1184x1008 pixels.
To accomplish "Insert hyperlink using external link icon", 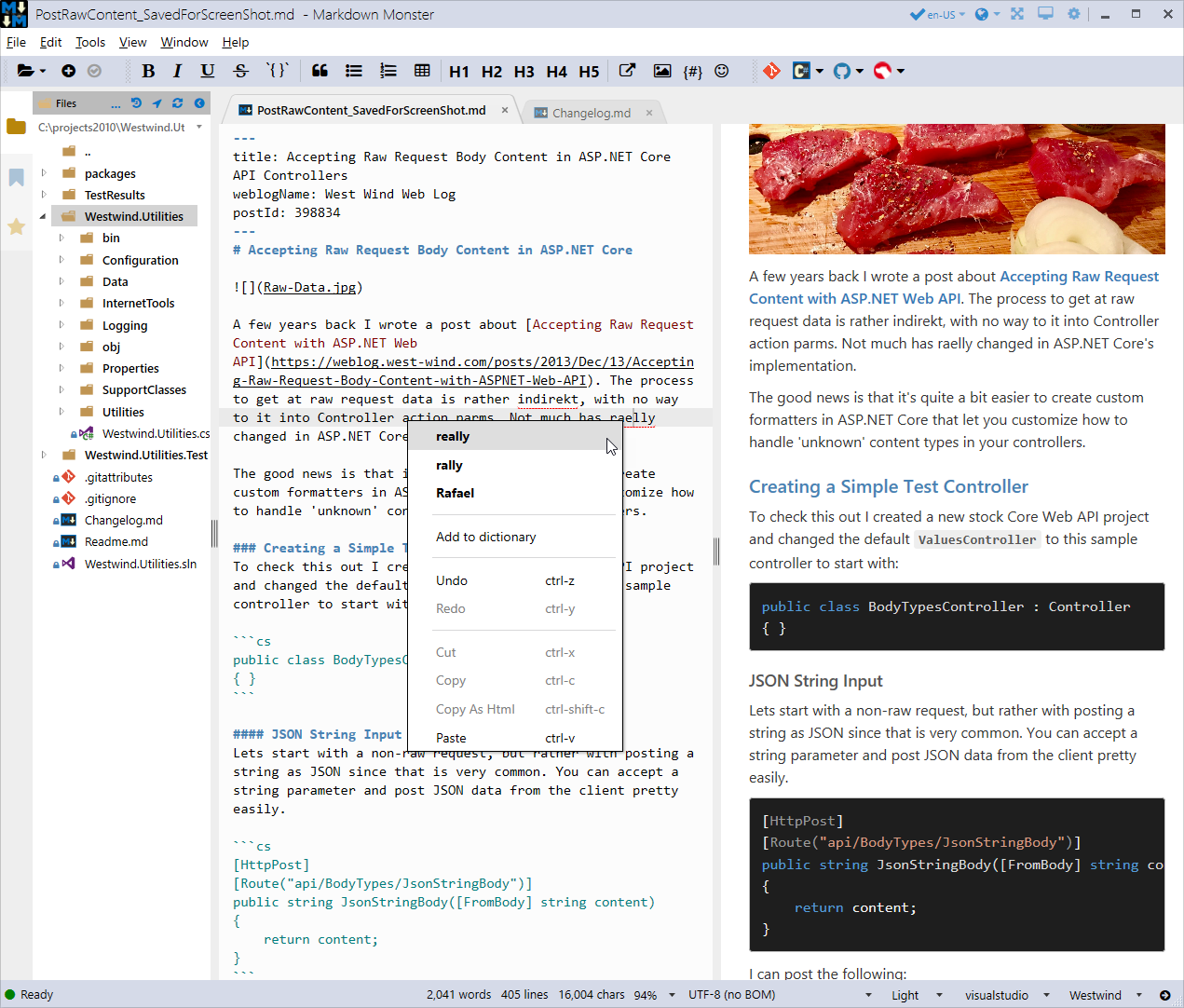I will (x=628, y=71).
